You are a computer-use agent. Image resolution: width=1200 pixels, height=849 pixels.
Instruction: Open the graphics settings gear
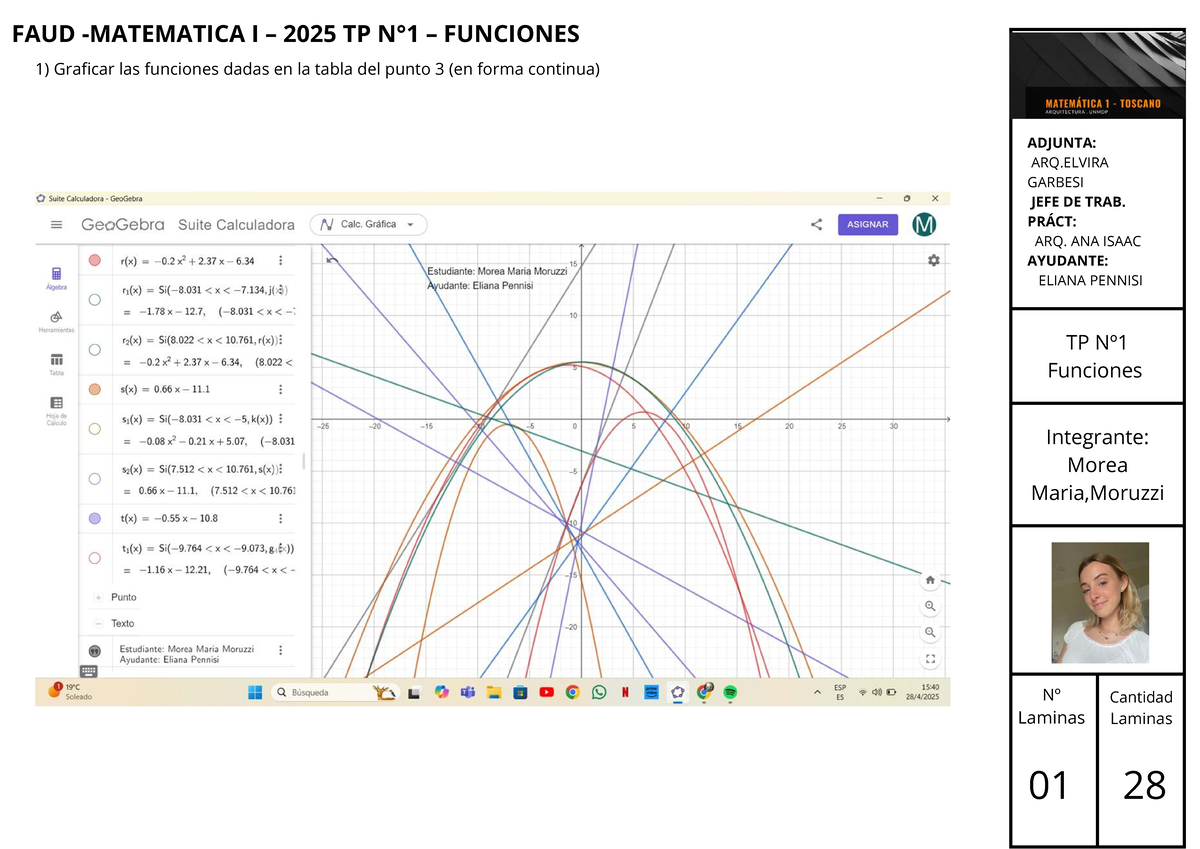933,260
